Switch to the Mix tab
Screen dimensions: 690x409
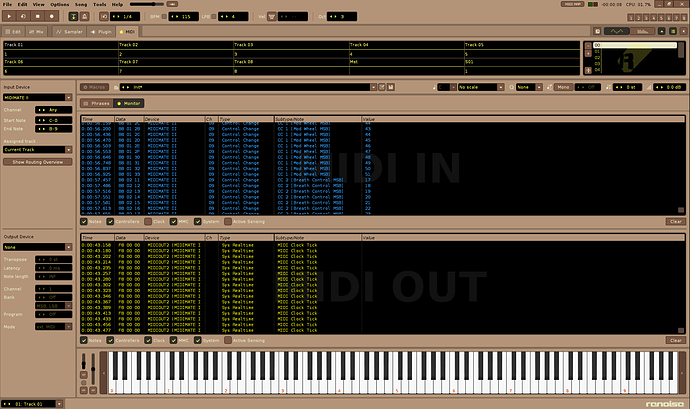pos(36,32)
